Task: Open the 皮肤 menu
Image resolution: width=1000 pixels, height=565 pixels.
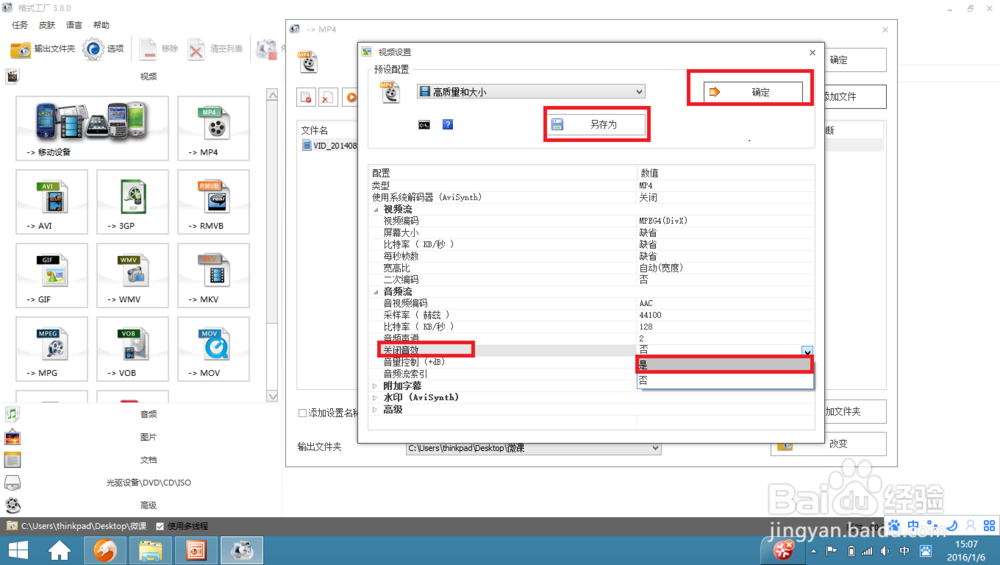Action: 47,25
